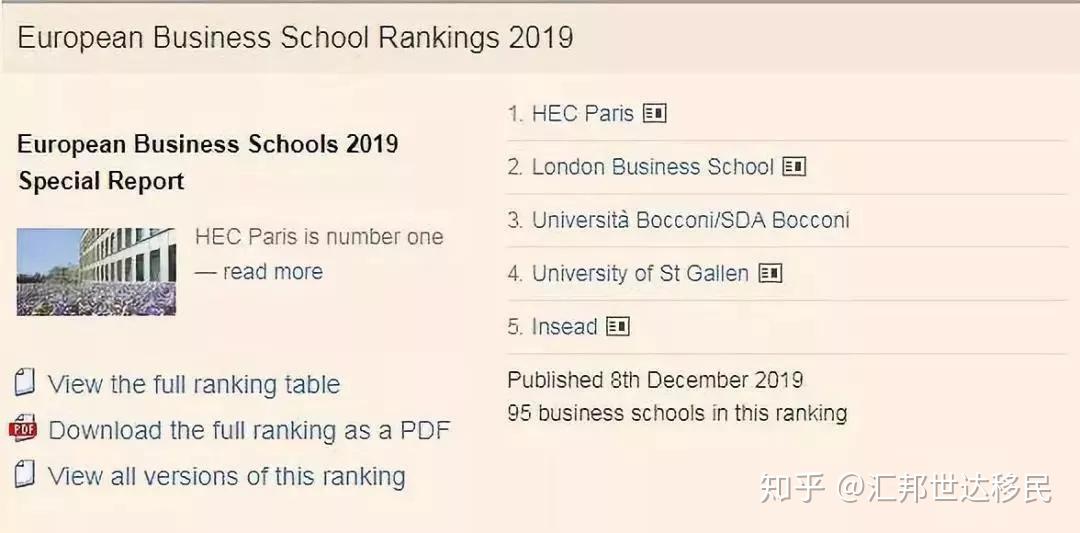Screen dimensions: 1080x533
Task: Open London Business School ranking entry
Action: pos(652,167)
